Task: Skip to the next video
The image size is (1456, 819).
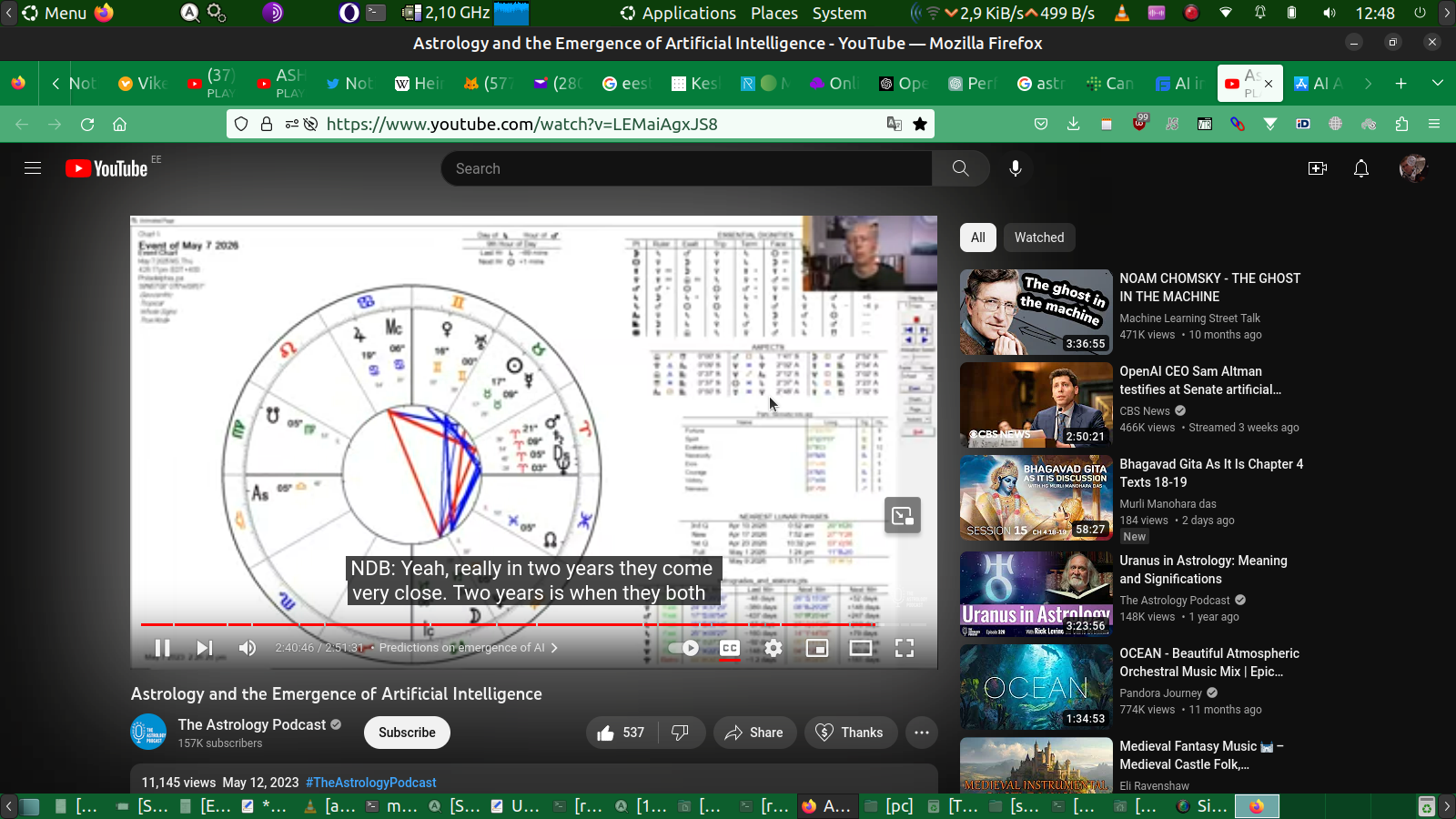Action: coord(205,648)
